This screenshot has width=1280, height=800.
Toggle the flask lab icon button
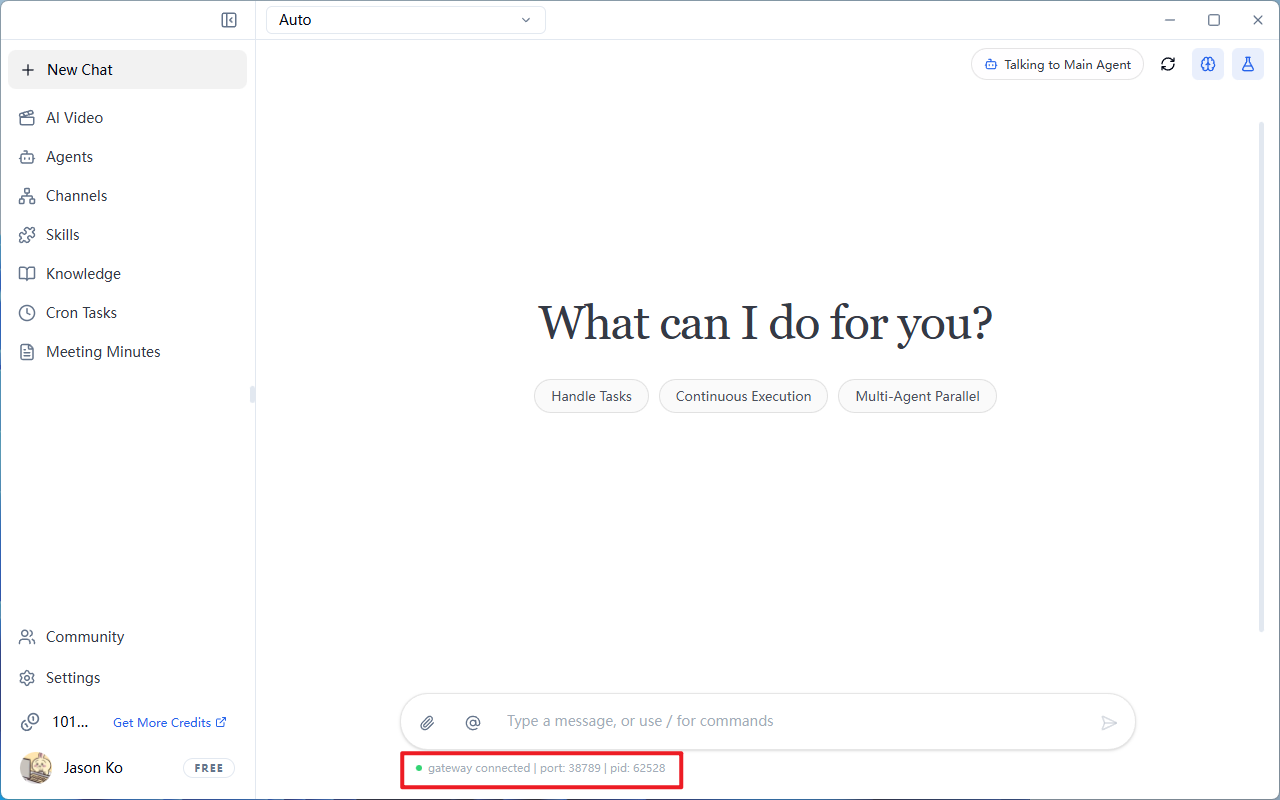[1248, 64]
